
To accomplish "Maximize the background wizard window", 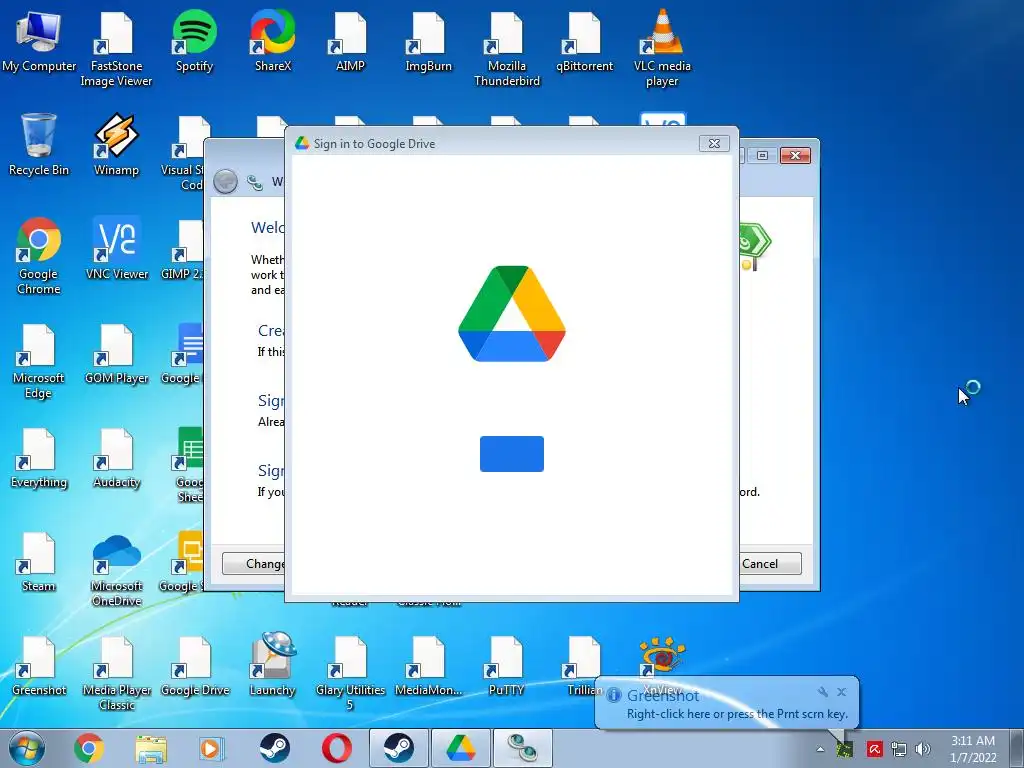I will pyautogui.click(x=762, y=155).
